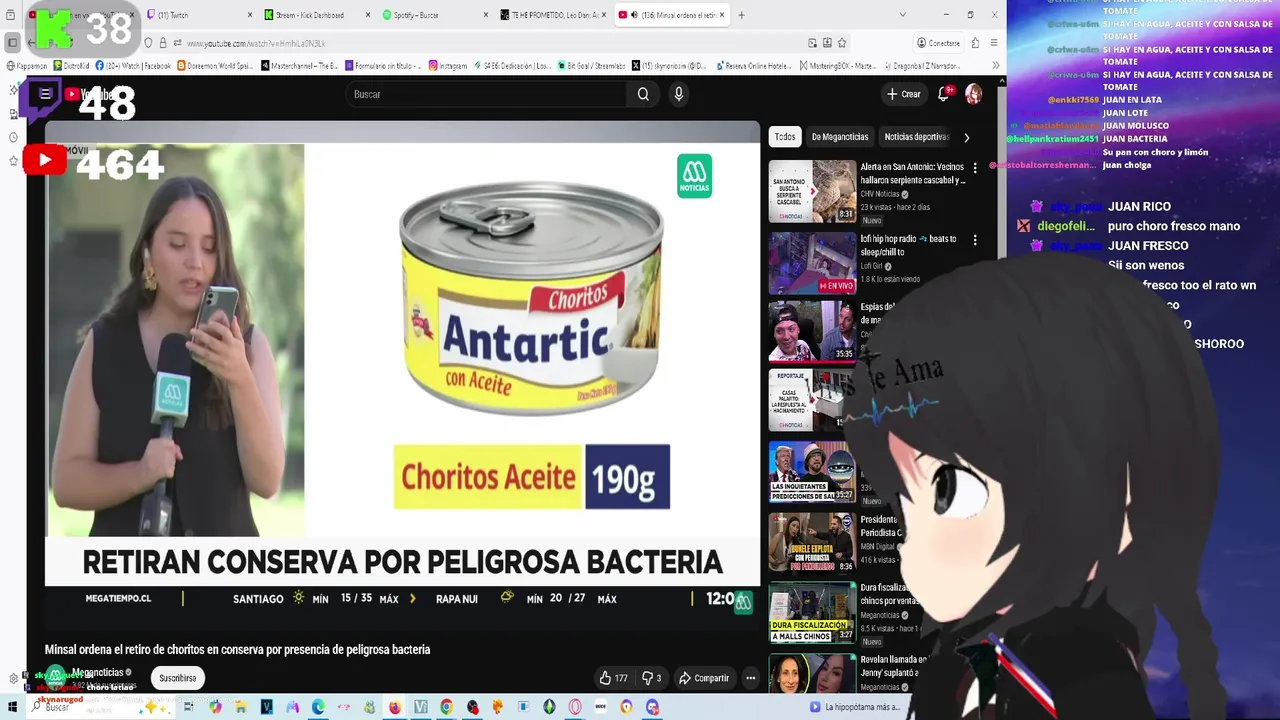Open the tab list dropdown chevron
This screenshot has height=720, width=1280.
902,15
